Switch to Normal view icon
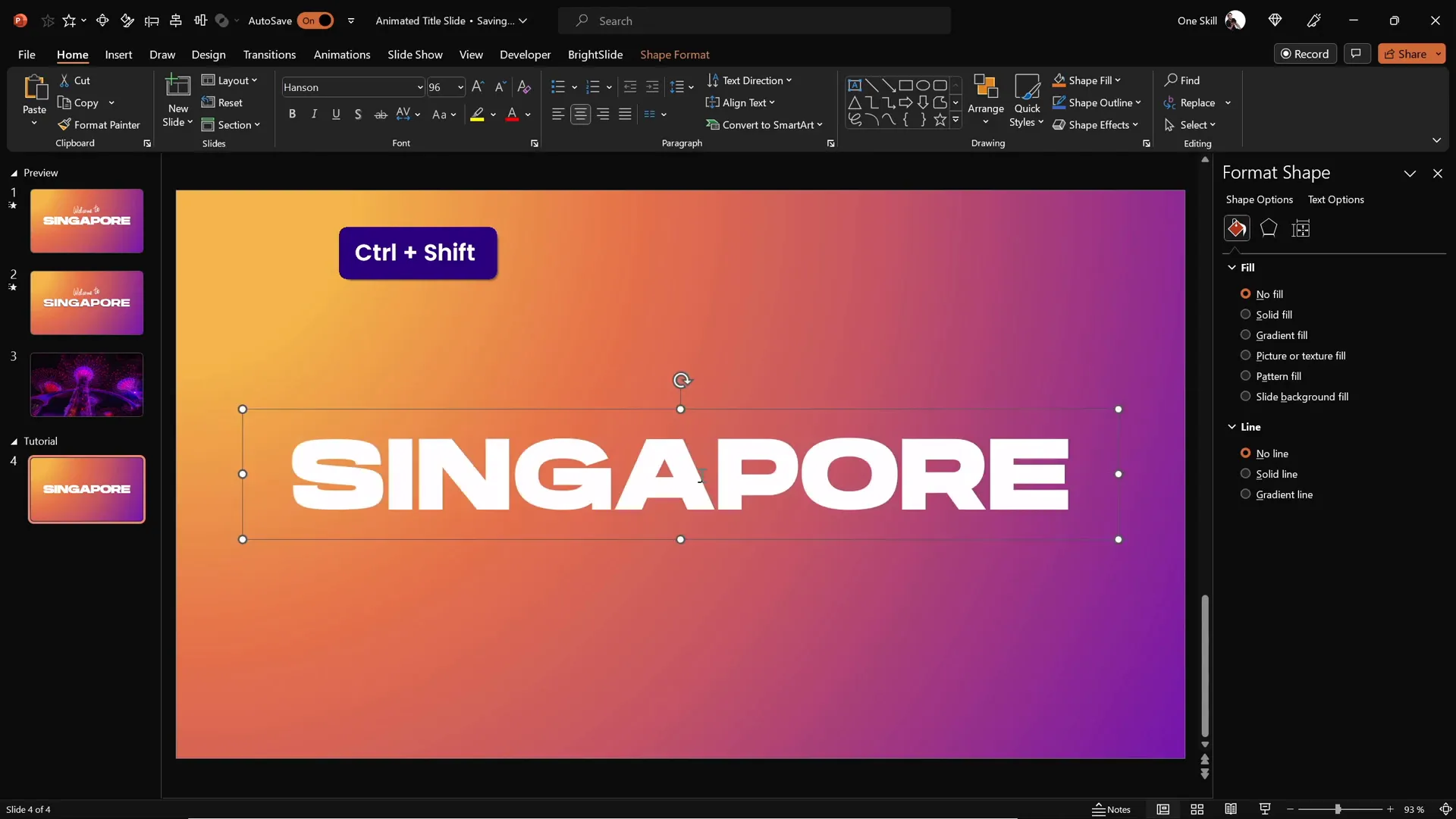The height and width of the screenshot is (819, 1456). (x=1163, y=809)
